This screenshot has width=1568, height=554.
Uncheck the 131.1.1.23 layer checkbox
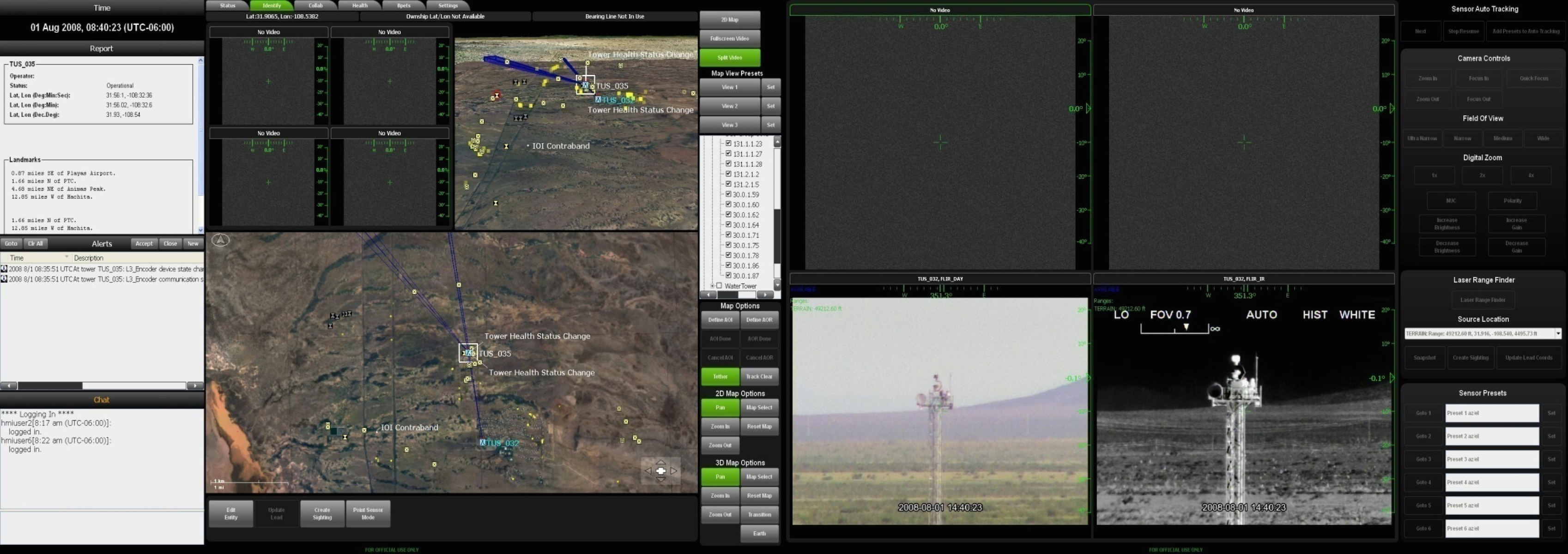(728, 144)
